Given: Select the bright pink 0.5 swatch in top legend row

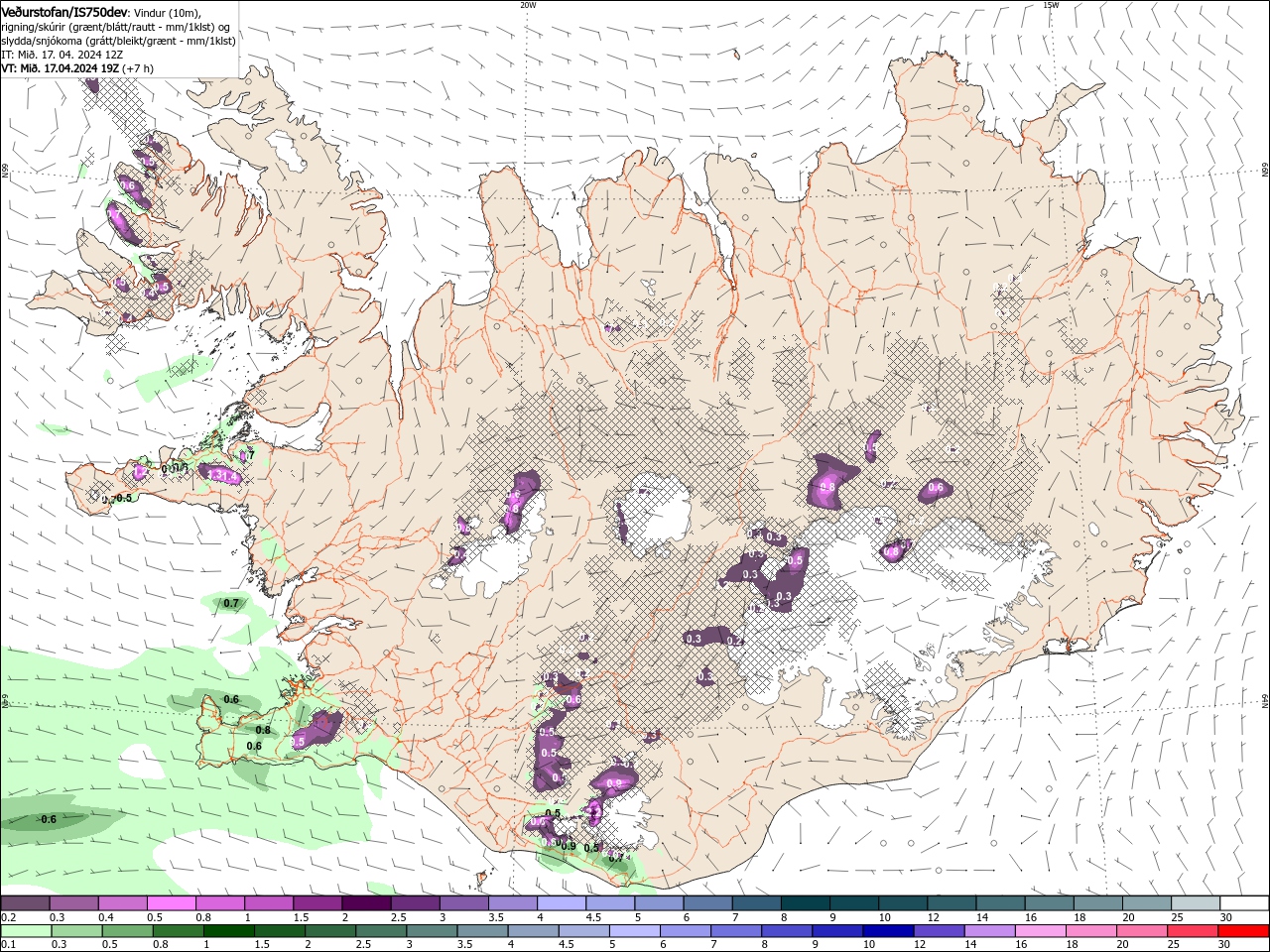Looking at the screenshot, I should click(x=171, y=903).
